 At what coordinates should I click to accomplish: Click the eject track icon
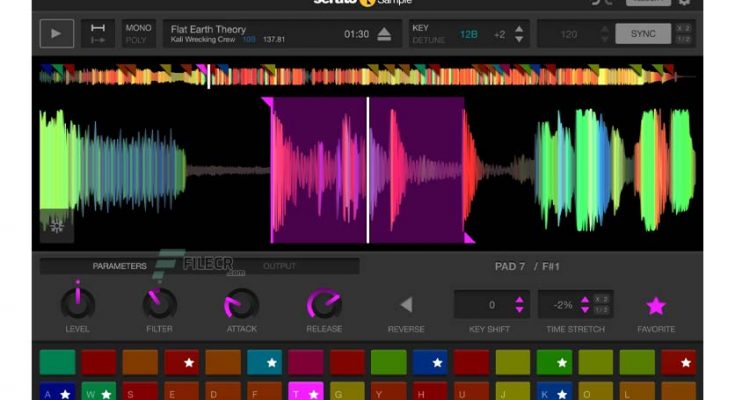[x=384, y=34]
